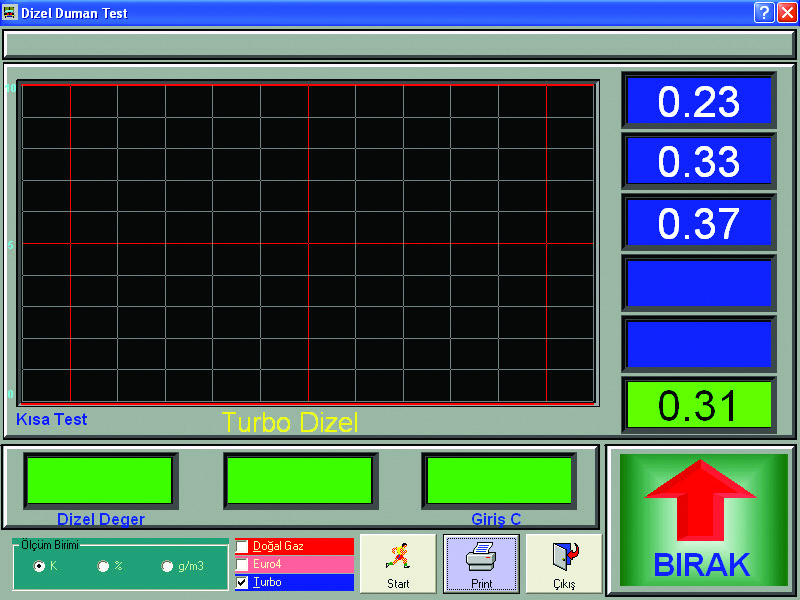800x600 pixels.
Task: Click the first reading 0.23 display
Action: tap(699, 102)
